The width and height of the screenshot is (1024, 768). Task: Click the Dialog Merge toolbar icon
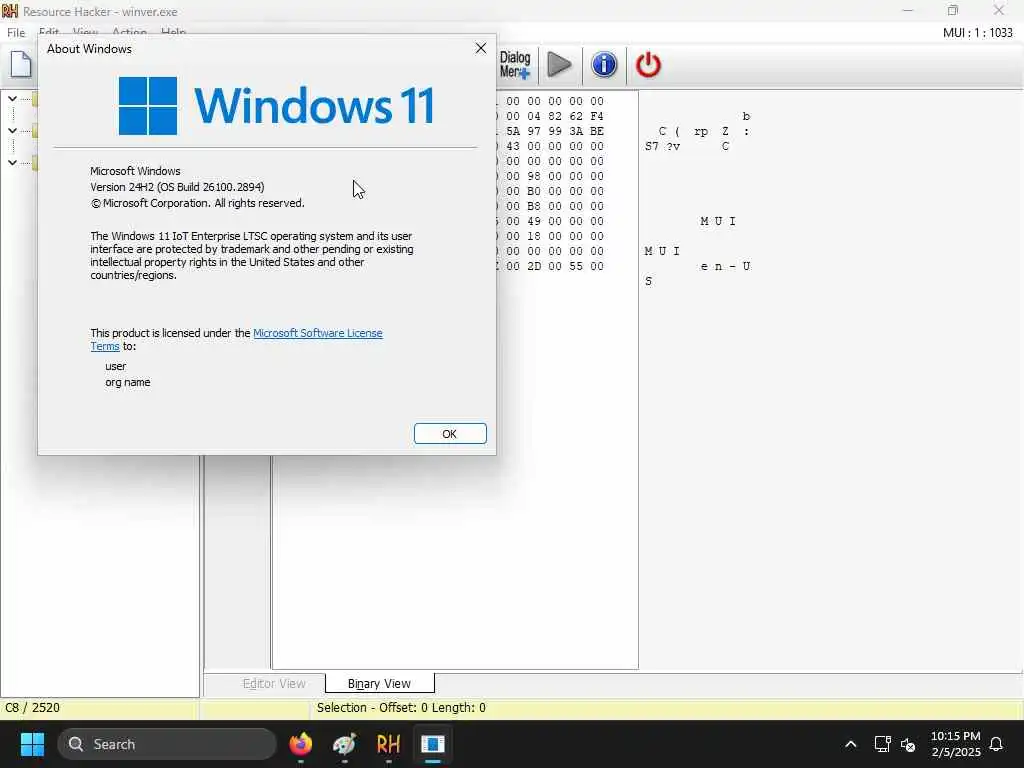click(x=515, y=65)
